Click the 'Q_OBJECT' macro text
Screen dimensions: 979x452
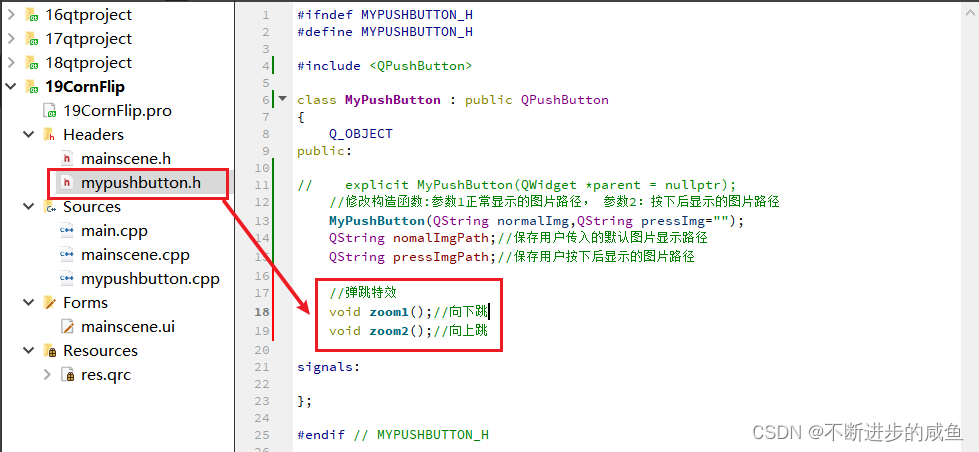[x=361, y=134]
